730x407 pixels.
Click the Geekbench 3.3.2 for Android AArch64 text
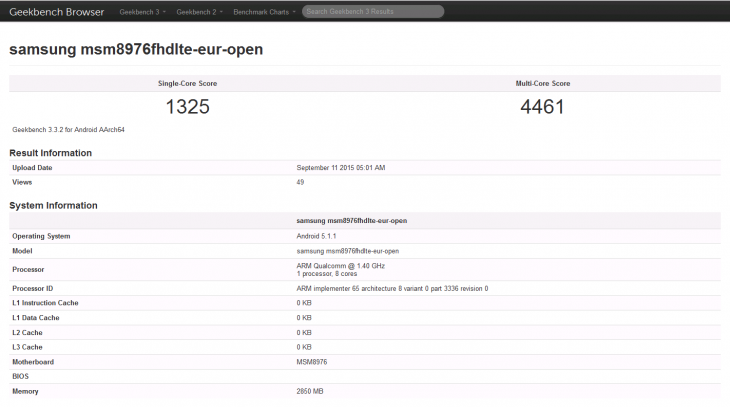point(68,129)
